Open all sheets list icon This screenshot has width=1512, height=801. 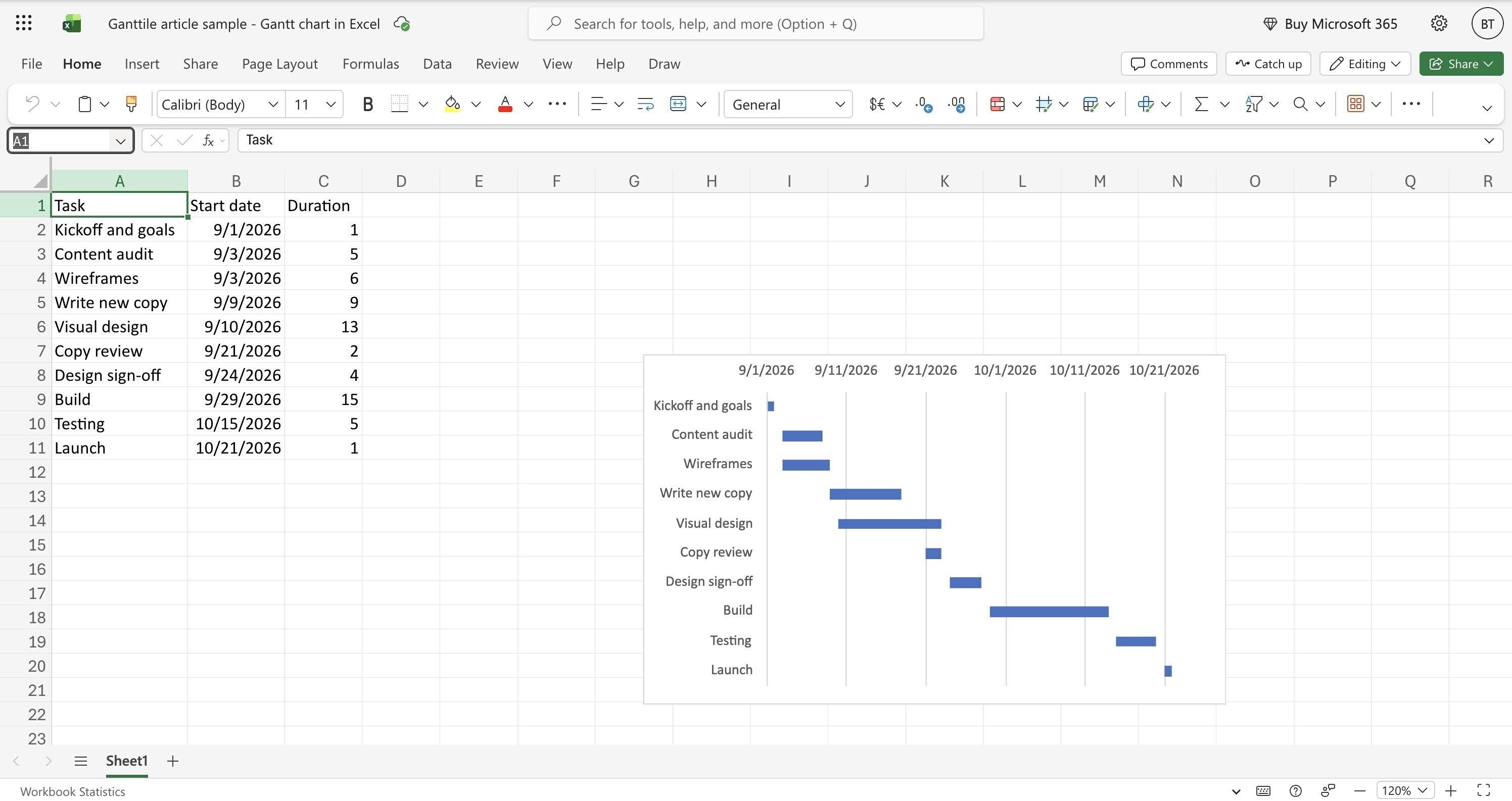(x=81, y=761)
